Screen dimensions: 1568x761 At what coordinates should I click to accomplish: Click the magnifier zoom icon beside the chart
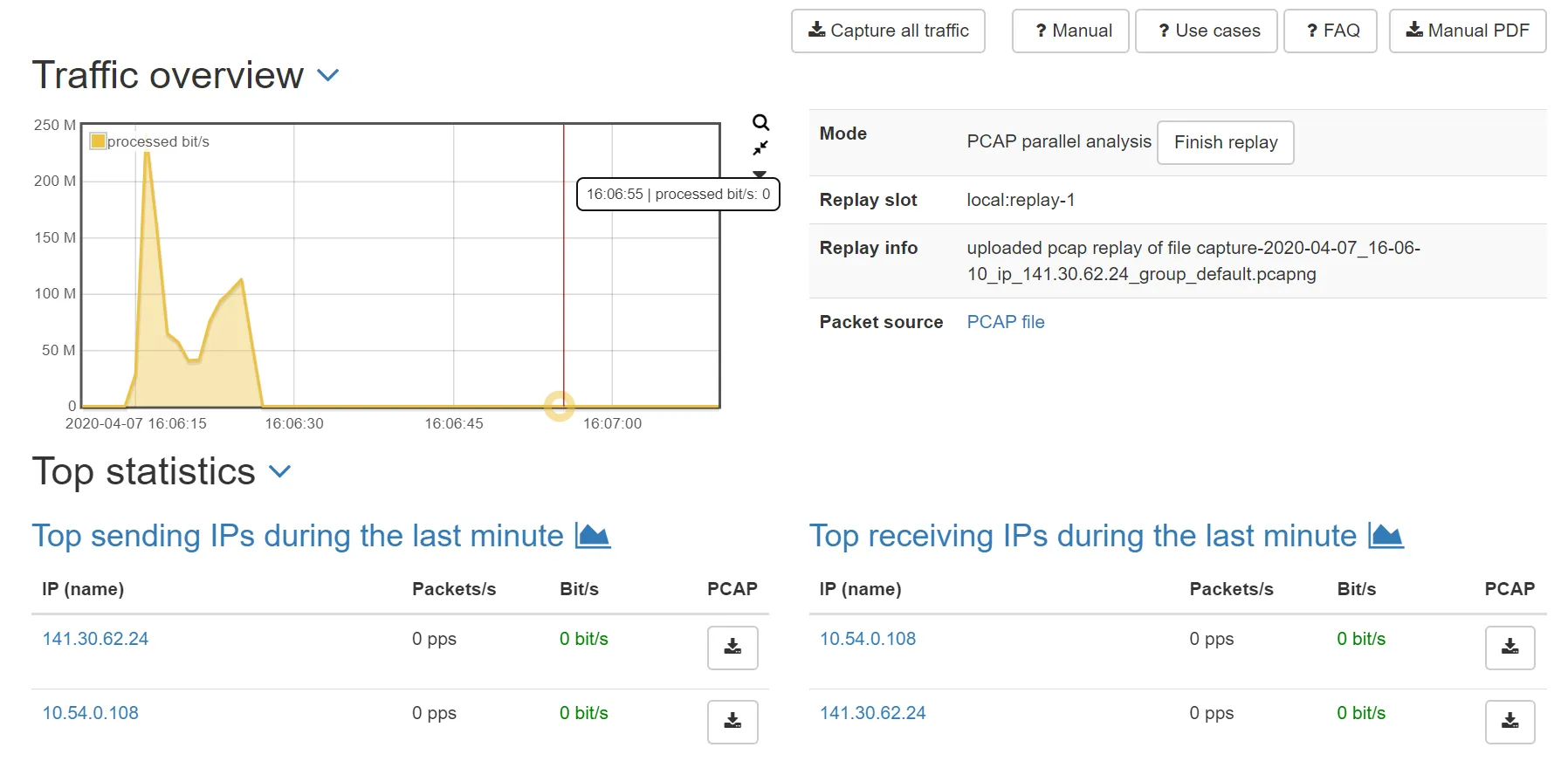(x=760, y=122)
